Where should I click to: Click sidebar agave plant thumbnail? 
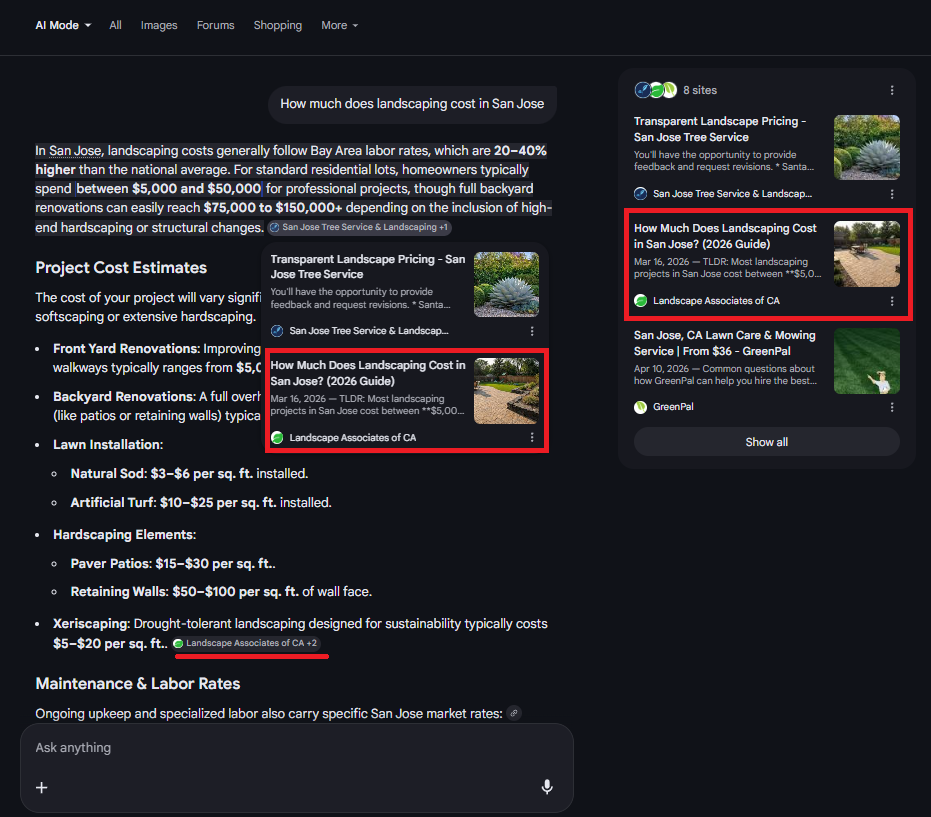(x=867, y=147)
